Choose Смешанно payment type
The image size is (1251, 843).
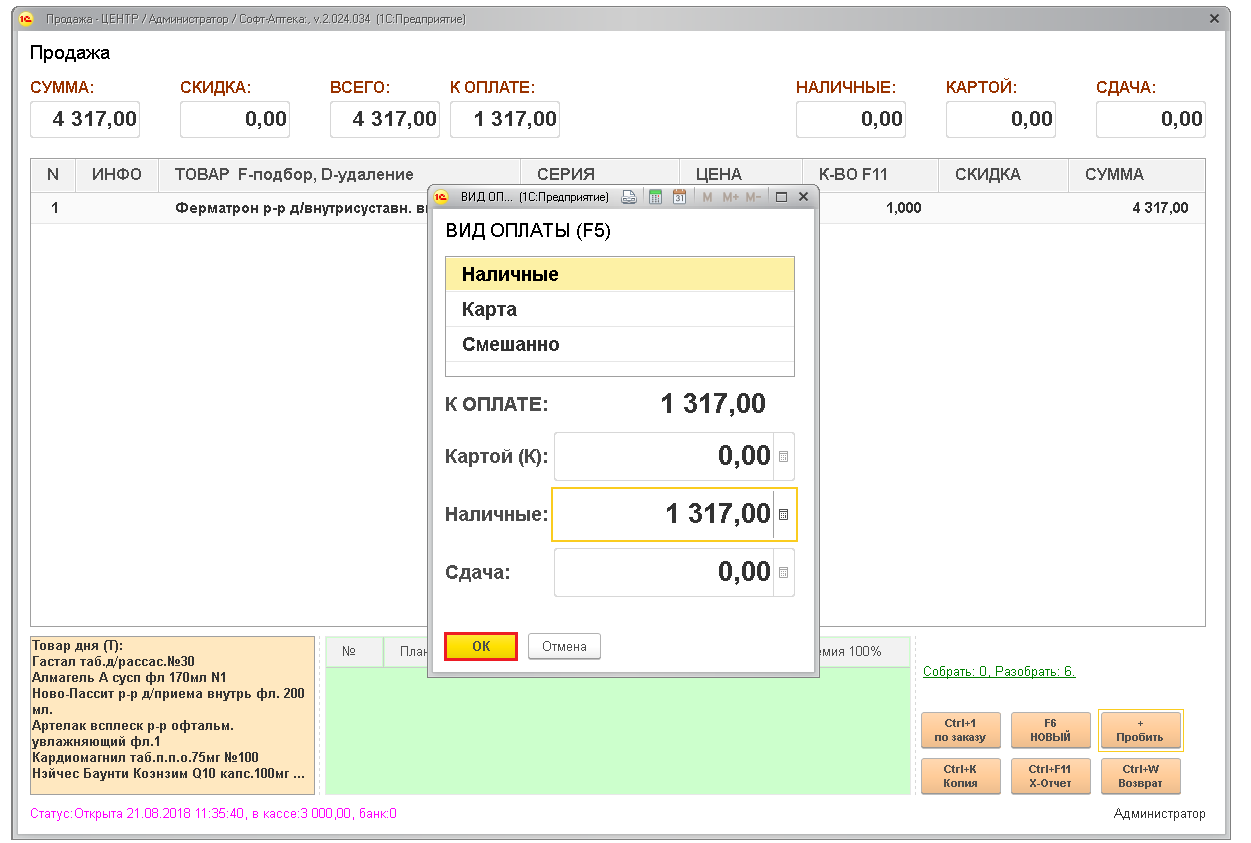coord(619,344)
